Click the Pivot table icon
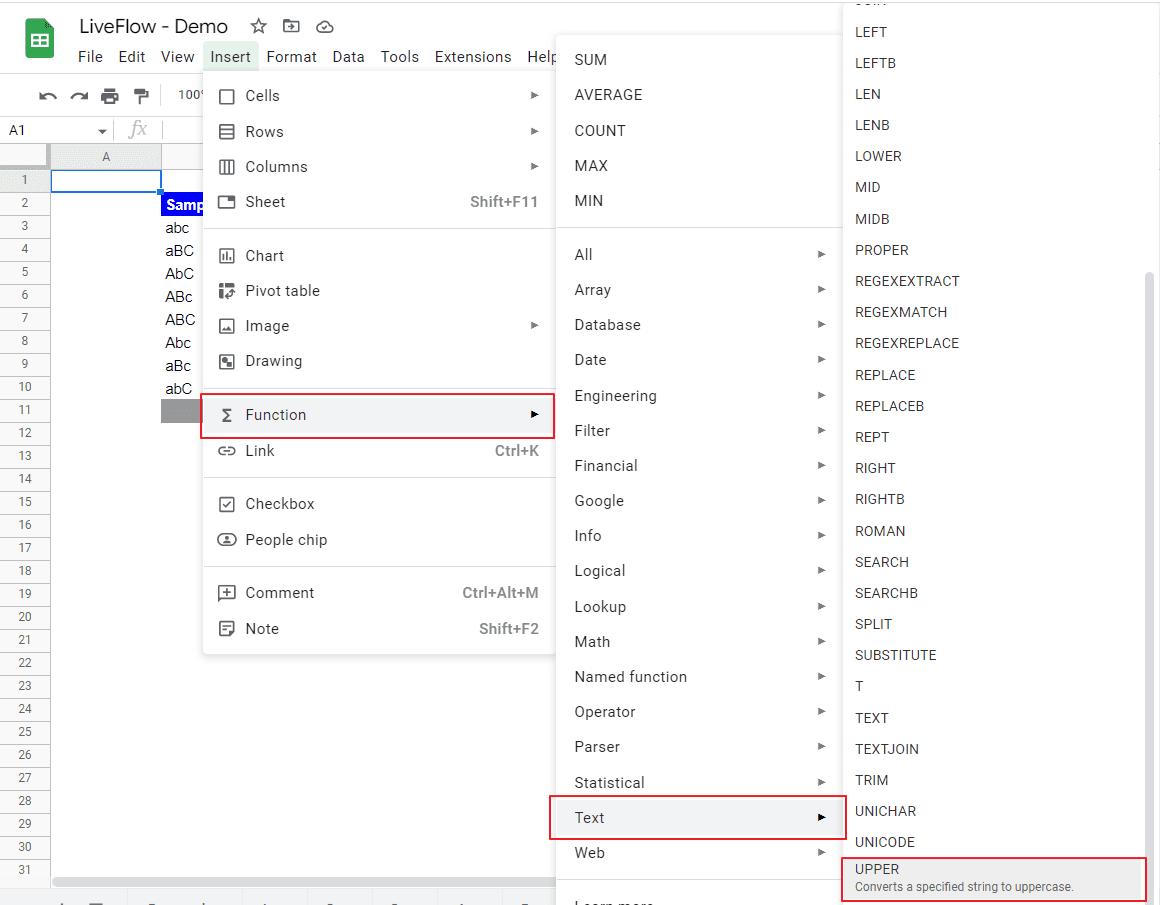 click(x=227, y=291)
